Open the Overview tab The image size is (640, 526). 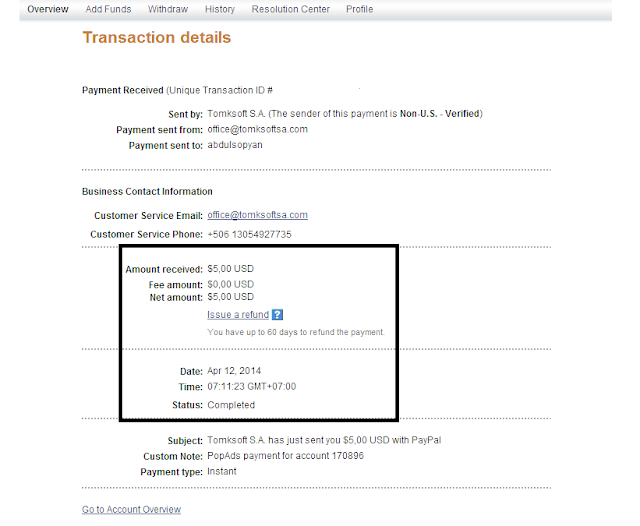(48, 9)
